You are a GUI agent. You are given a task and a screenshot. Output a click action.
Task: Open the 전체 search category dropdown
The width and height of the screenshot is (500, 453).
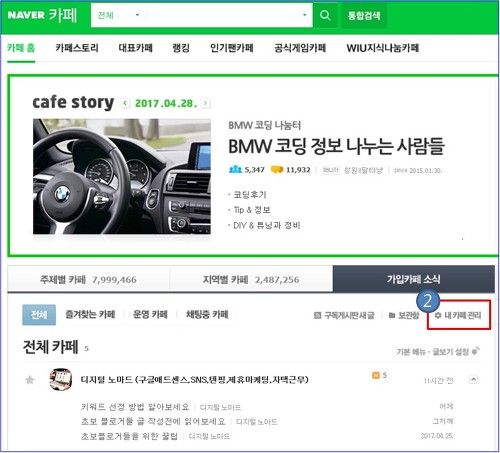[118, 15]
